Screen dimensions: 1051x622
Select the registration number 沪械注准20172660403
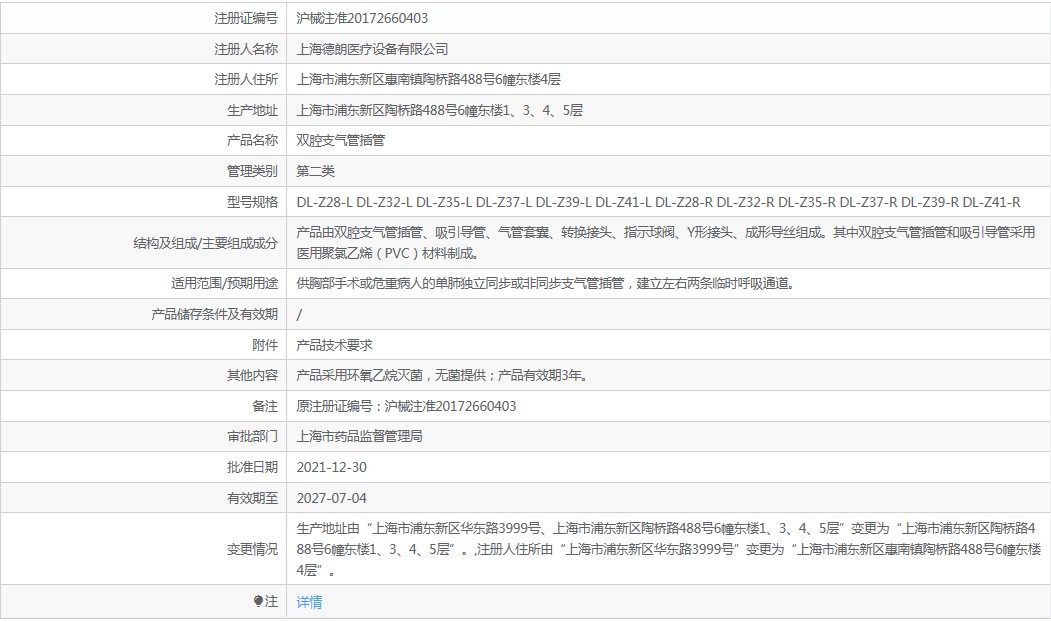pyautogui.click(x=362, y=18)
